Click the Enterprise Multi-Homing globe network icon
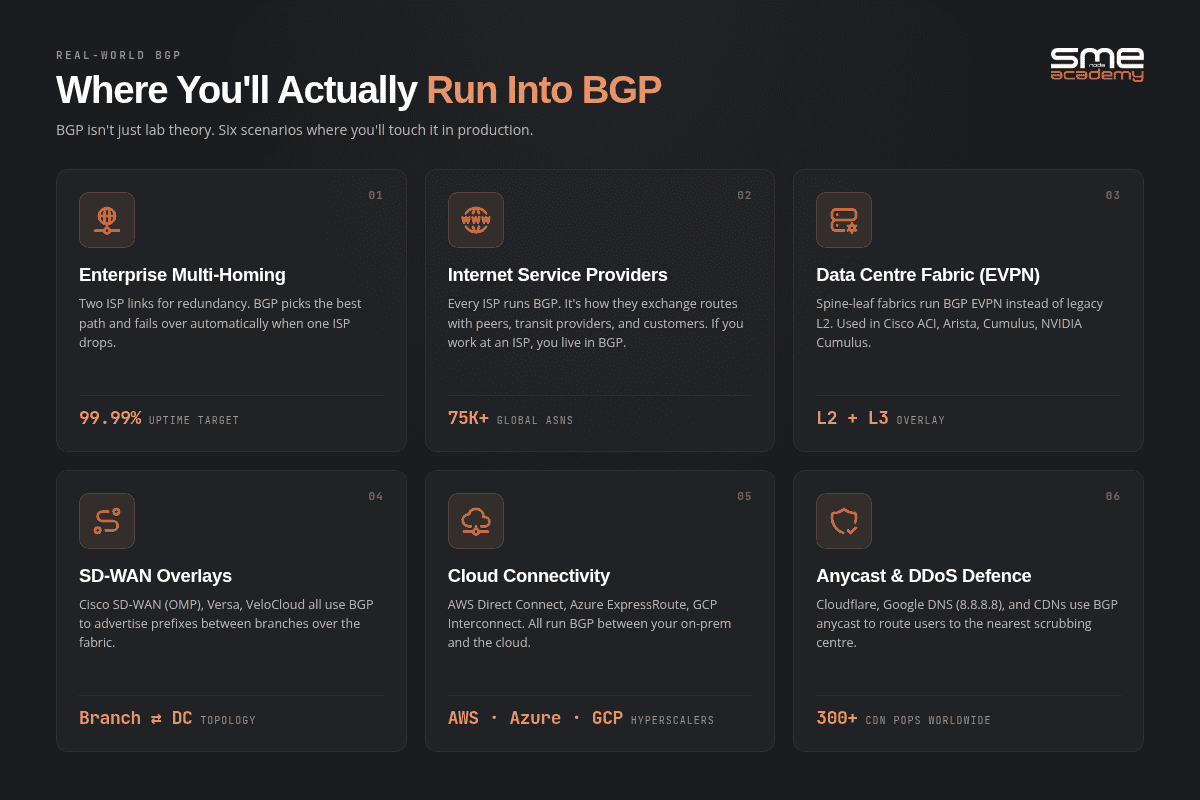 pyautogui.click(x=107, y=220)
